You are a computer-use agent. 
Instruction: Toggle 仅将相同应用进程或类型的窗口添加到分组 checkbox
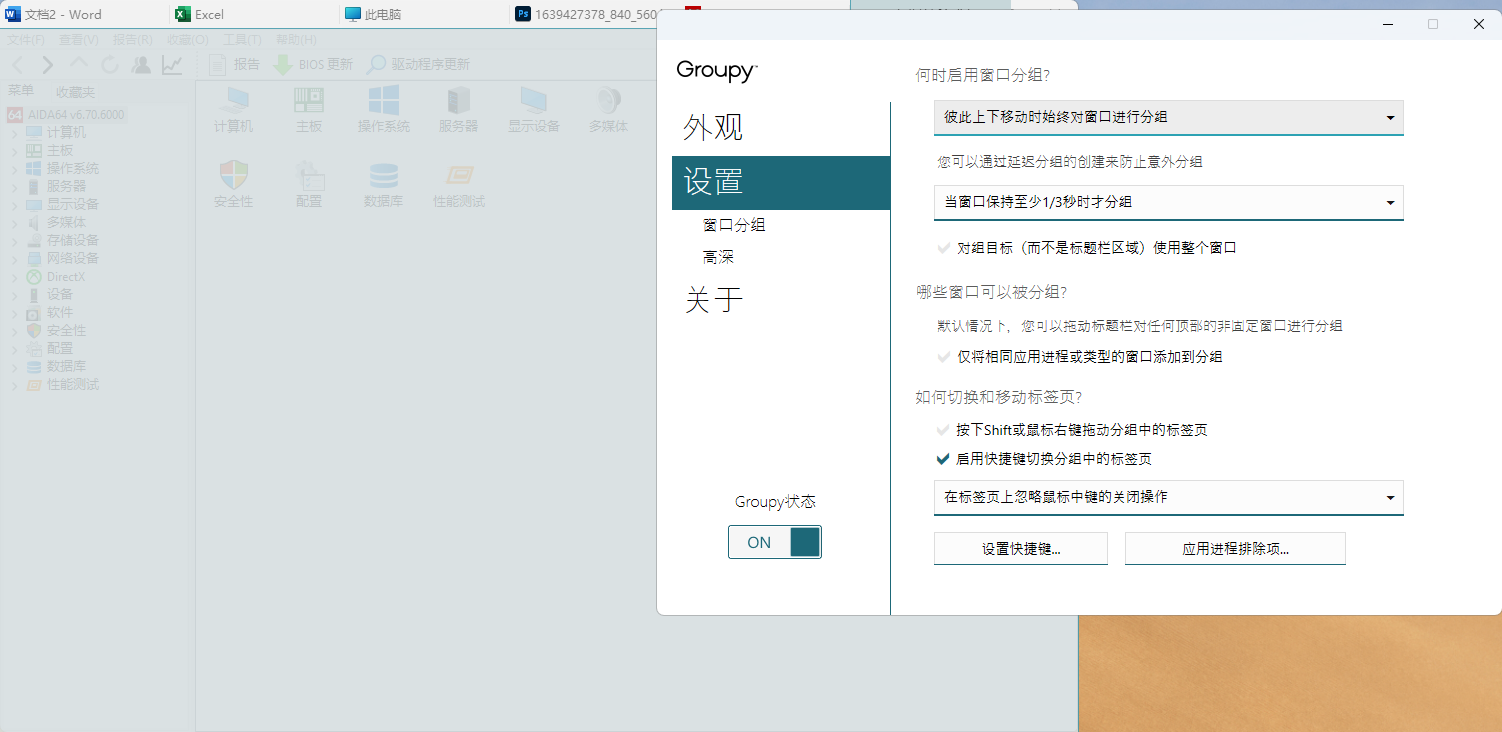[x=942, y=357]
